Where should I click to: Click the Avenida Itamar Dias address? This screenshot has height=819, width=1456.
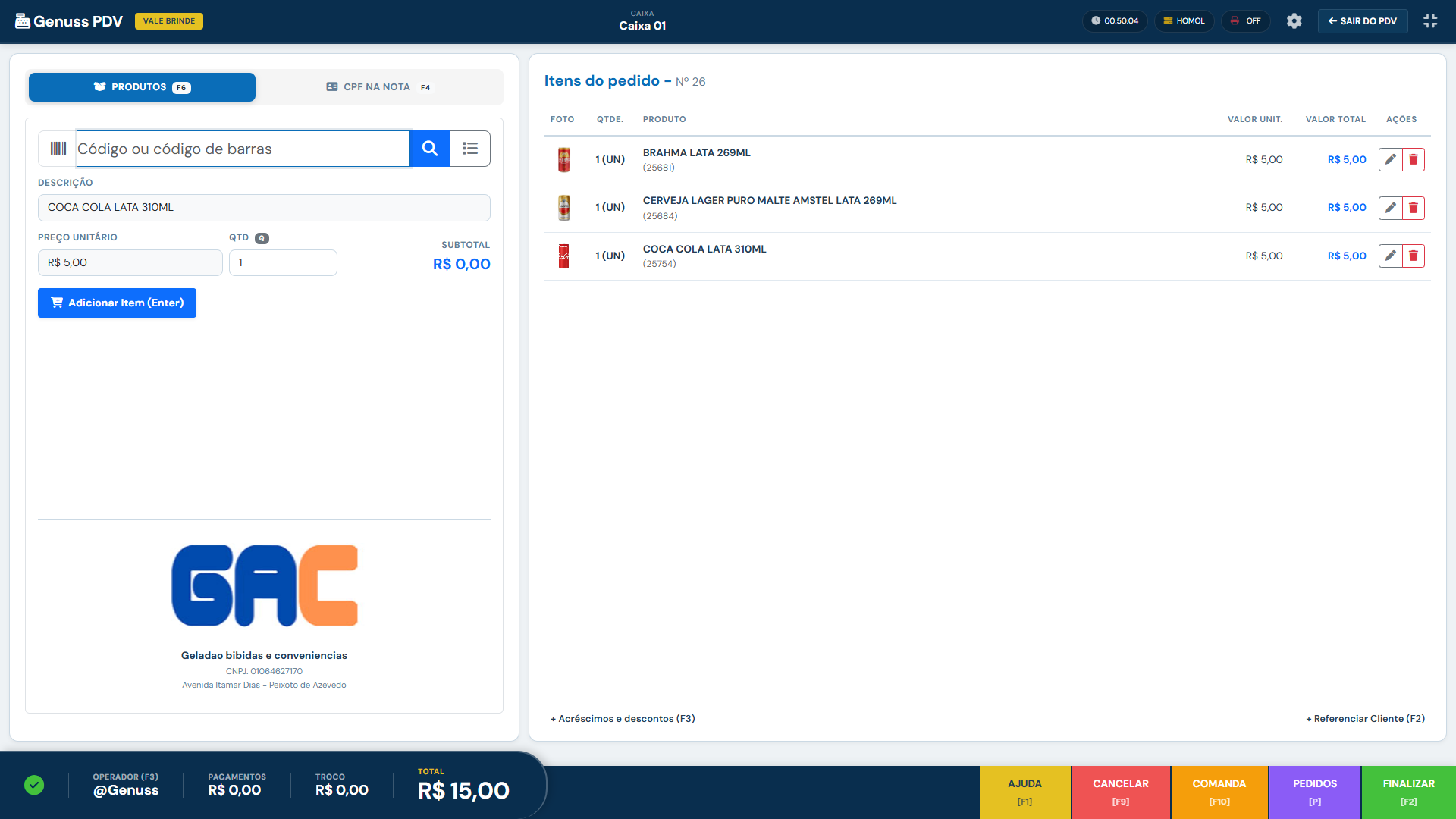pos(264,685)
